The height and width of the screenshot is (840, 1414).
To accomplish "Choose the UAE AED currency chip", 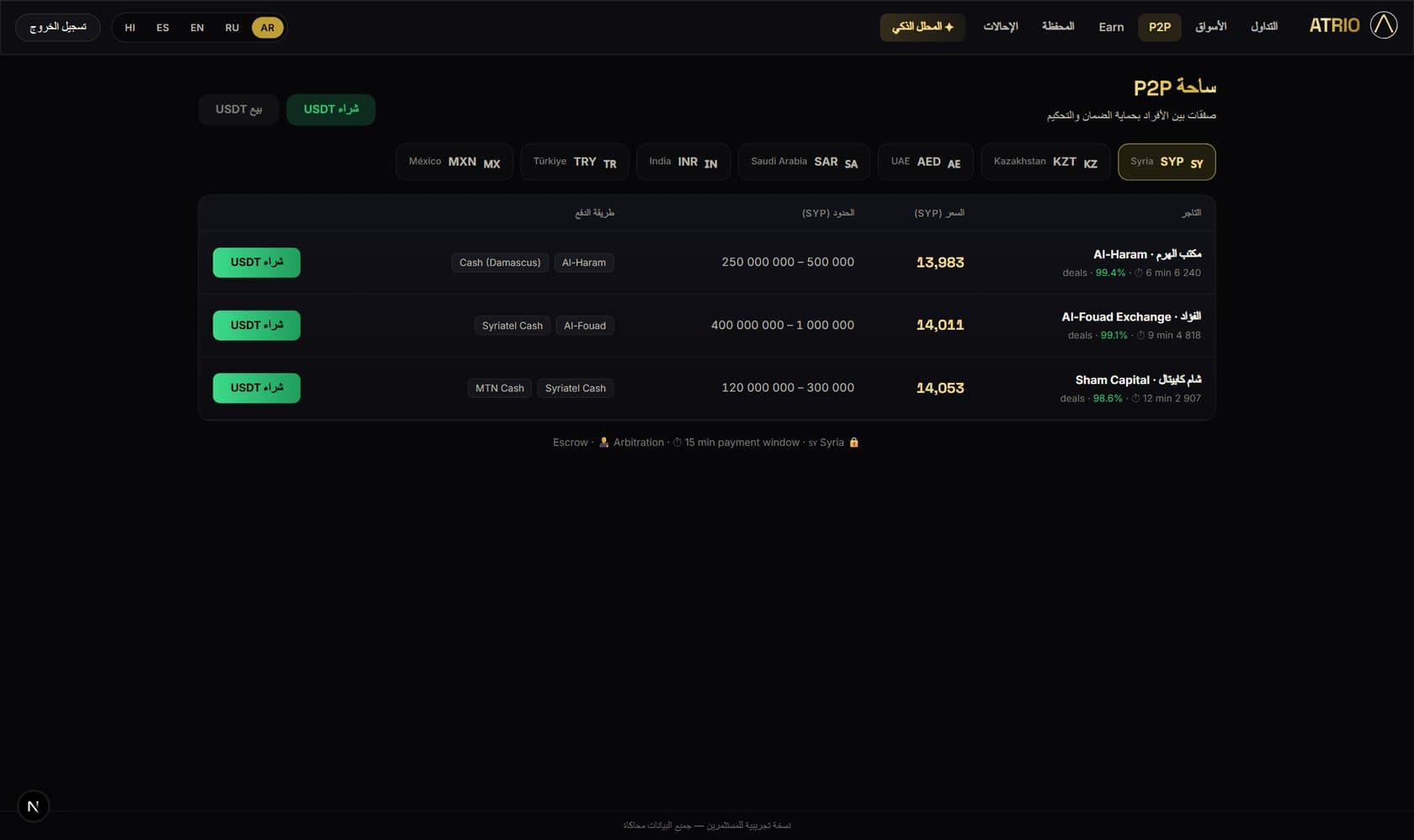I will [926, 162].
